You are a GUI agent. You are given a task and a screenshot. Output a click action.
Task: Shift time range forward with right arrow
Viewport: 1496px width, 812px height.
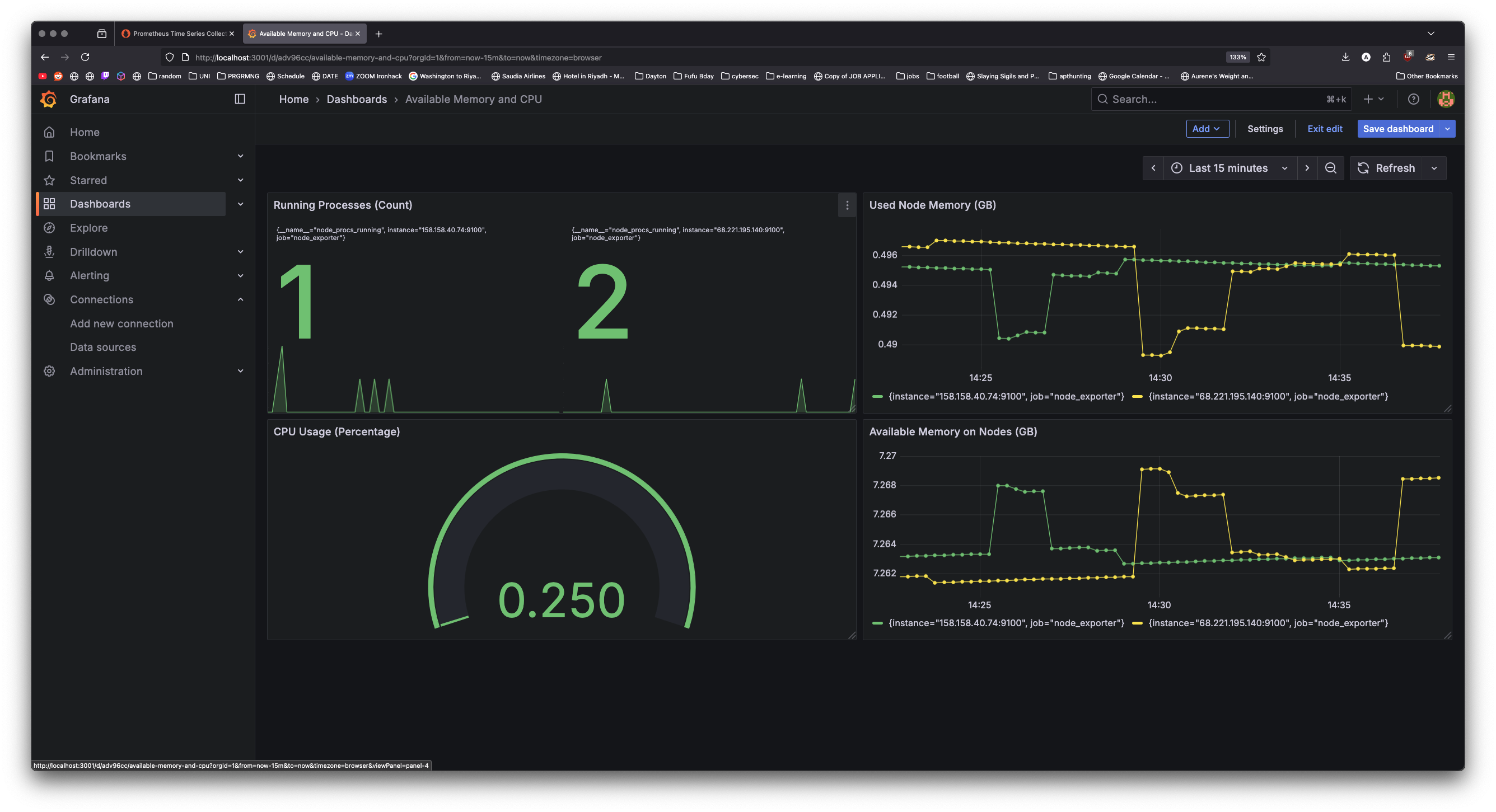tap(1307, 168)
